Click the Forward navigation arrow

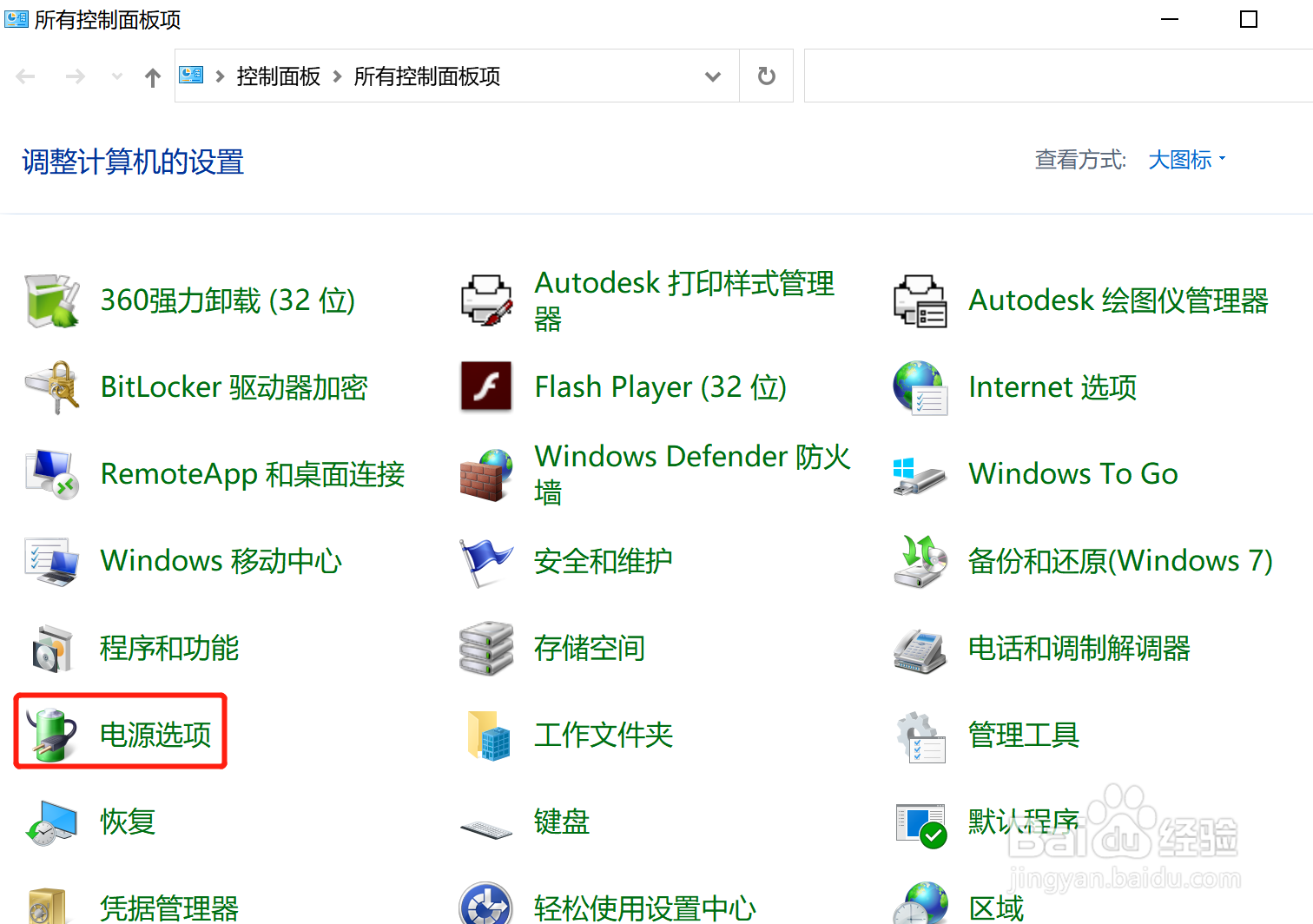(x=76, y=76)
